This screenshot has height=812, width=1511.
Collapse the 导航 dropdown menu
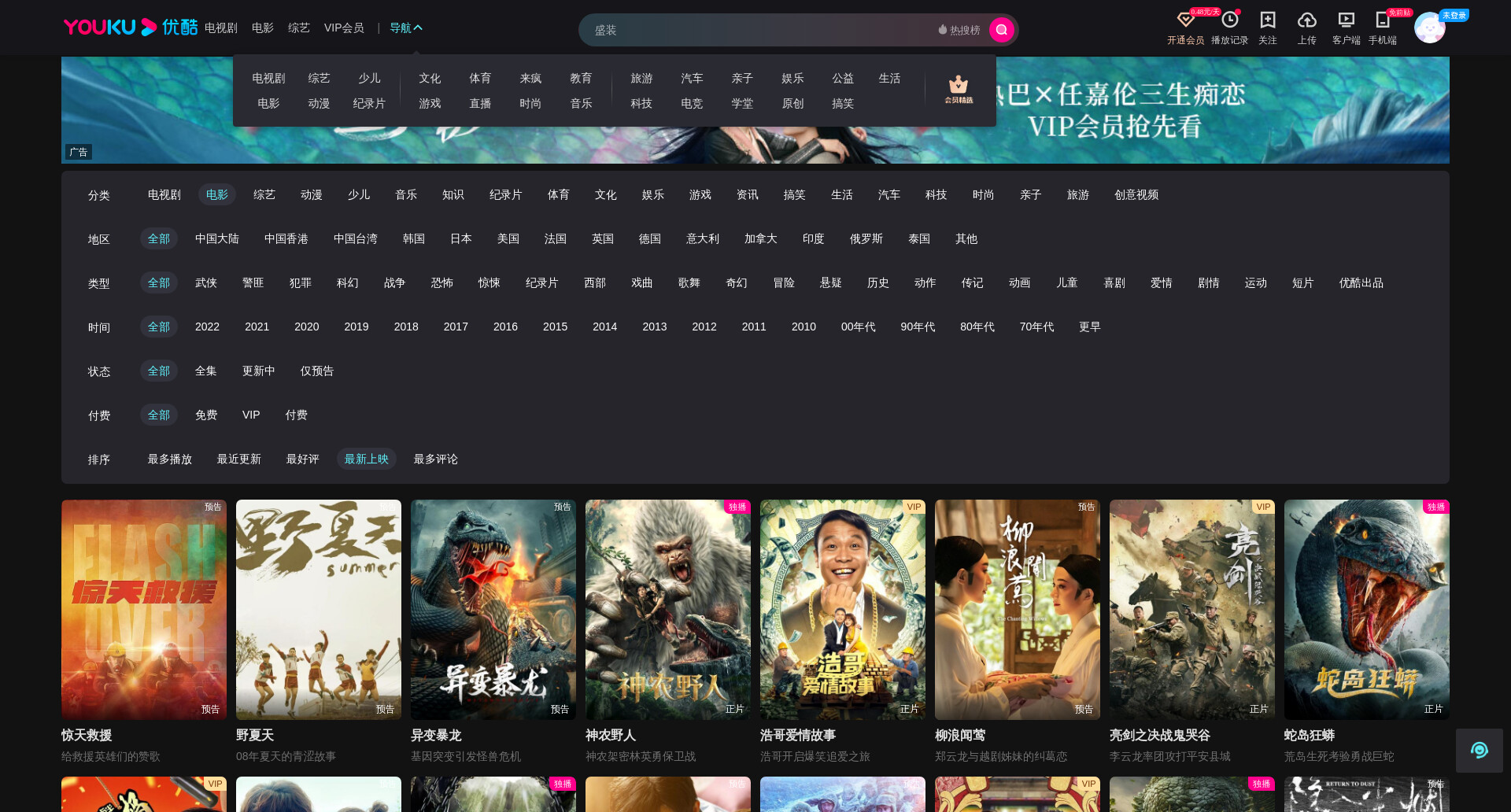406,28
